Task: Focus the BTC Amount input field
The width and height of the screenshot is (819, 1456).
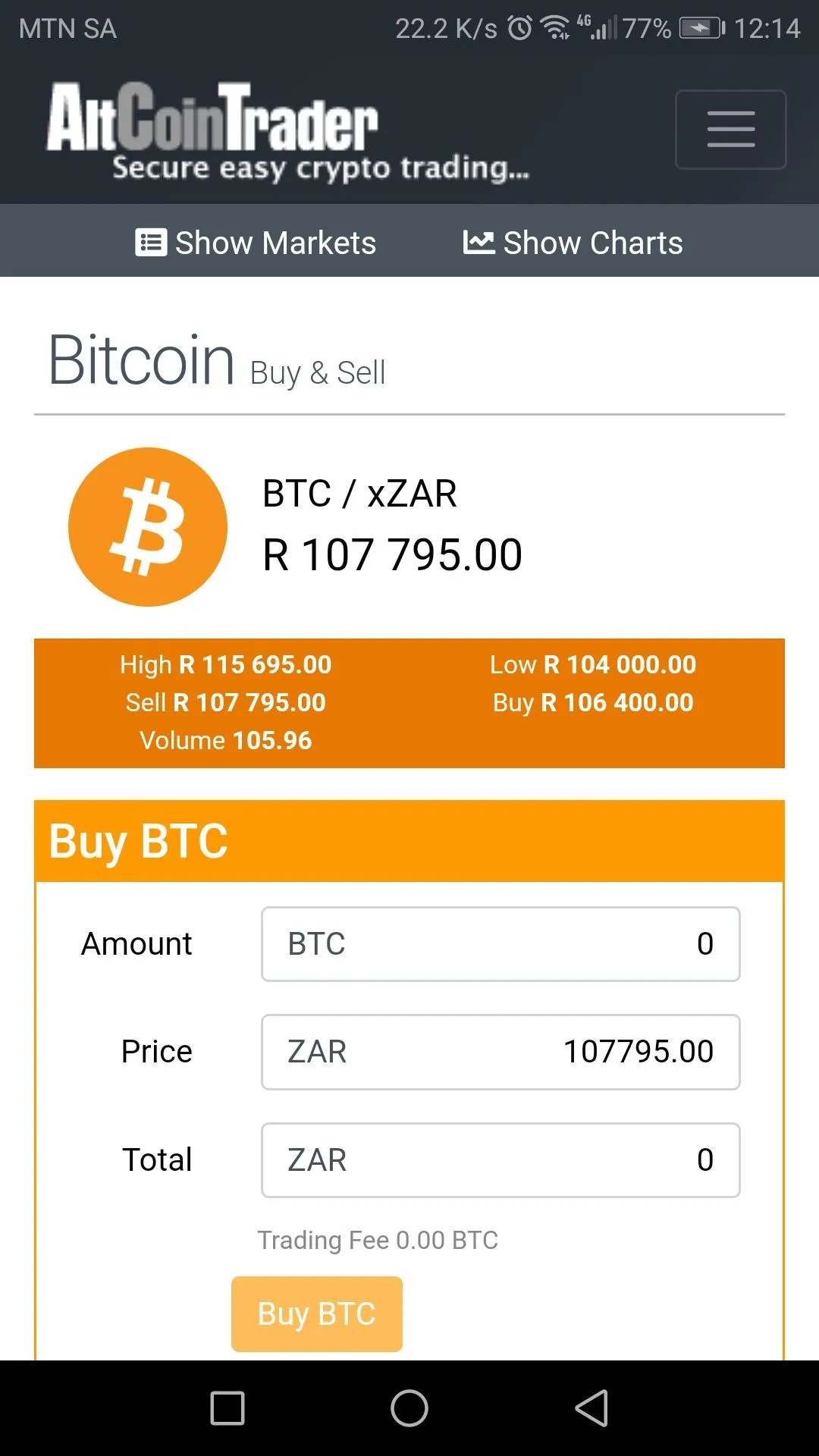Action: pos(500,944)
